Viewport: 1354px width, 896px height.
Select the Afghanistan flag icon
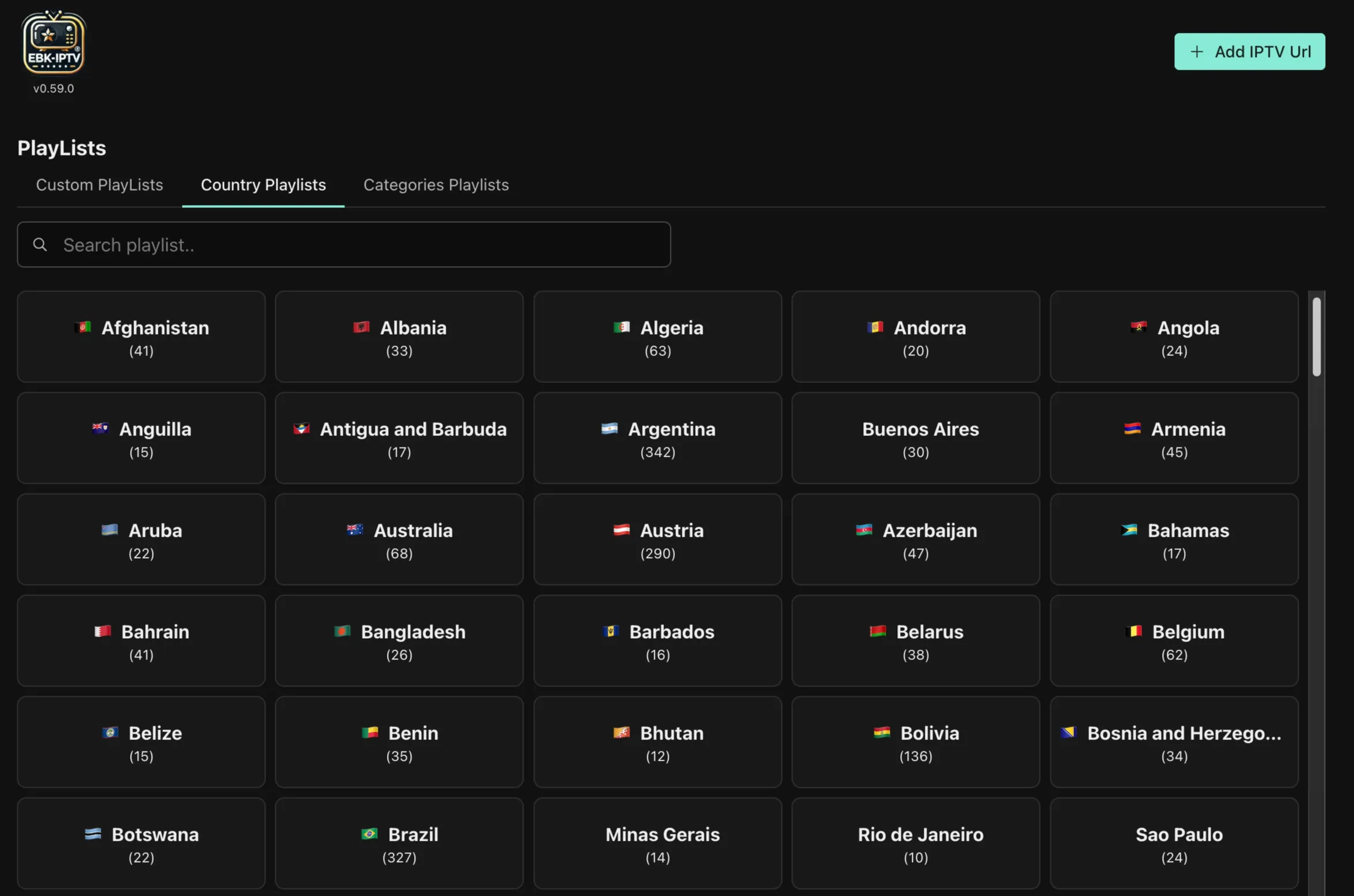pyautogui.click(x=81, y=327)
